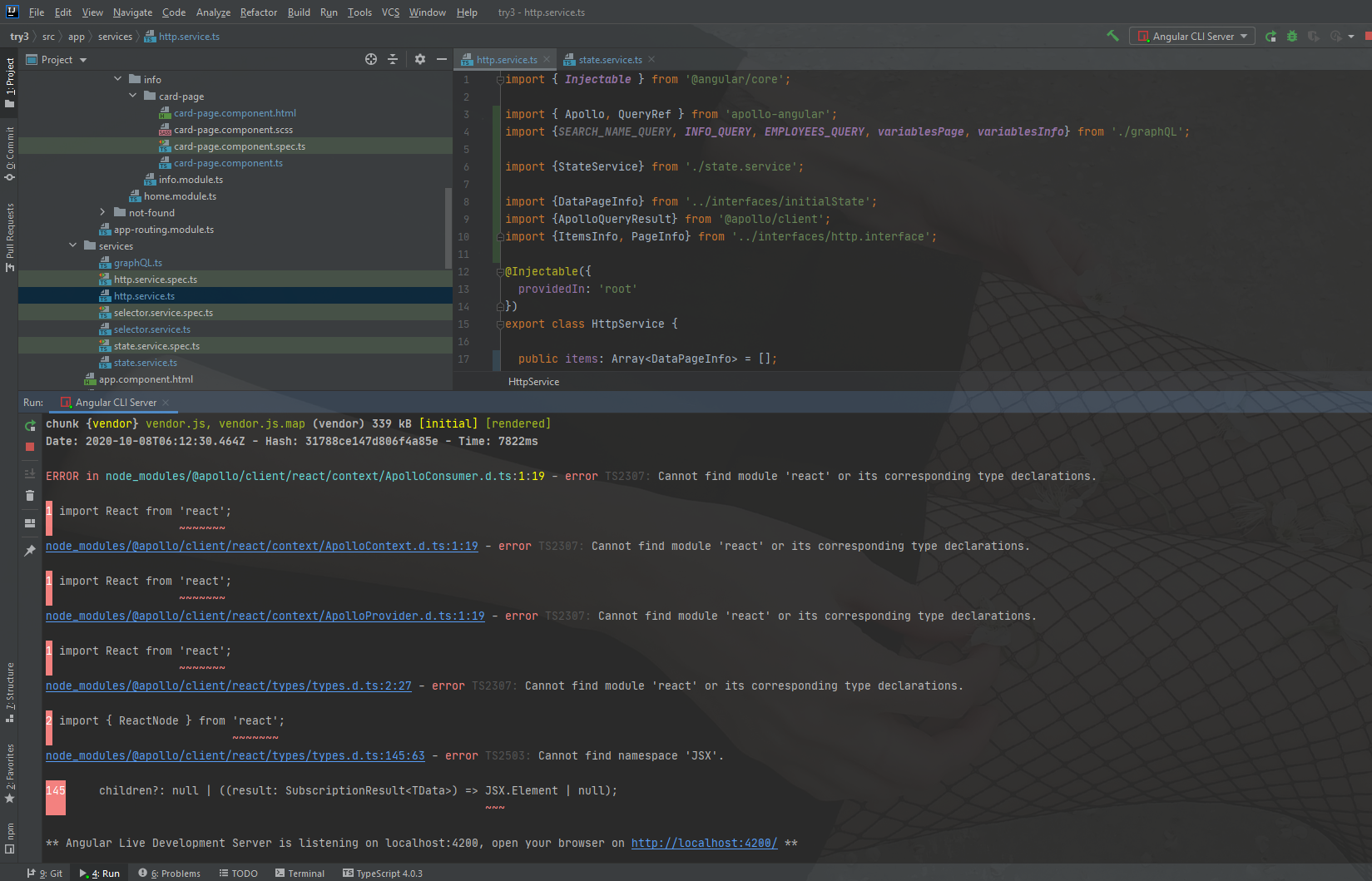
Task: Open the Git tool window button
Action: (x=44, y=873)
